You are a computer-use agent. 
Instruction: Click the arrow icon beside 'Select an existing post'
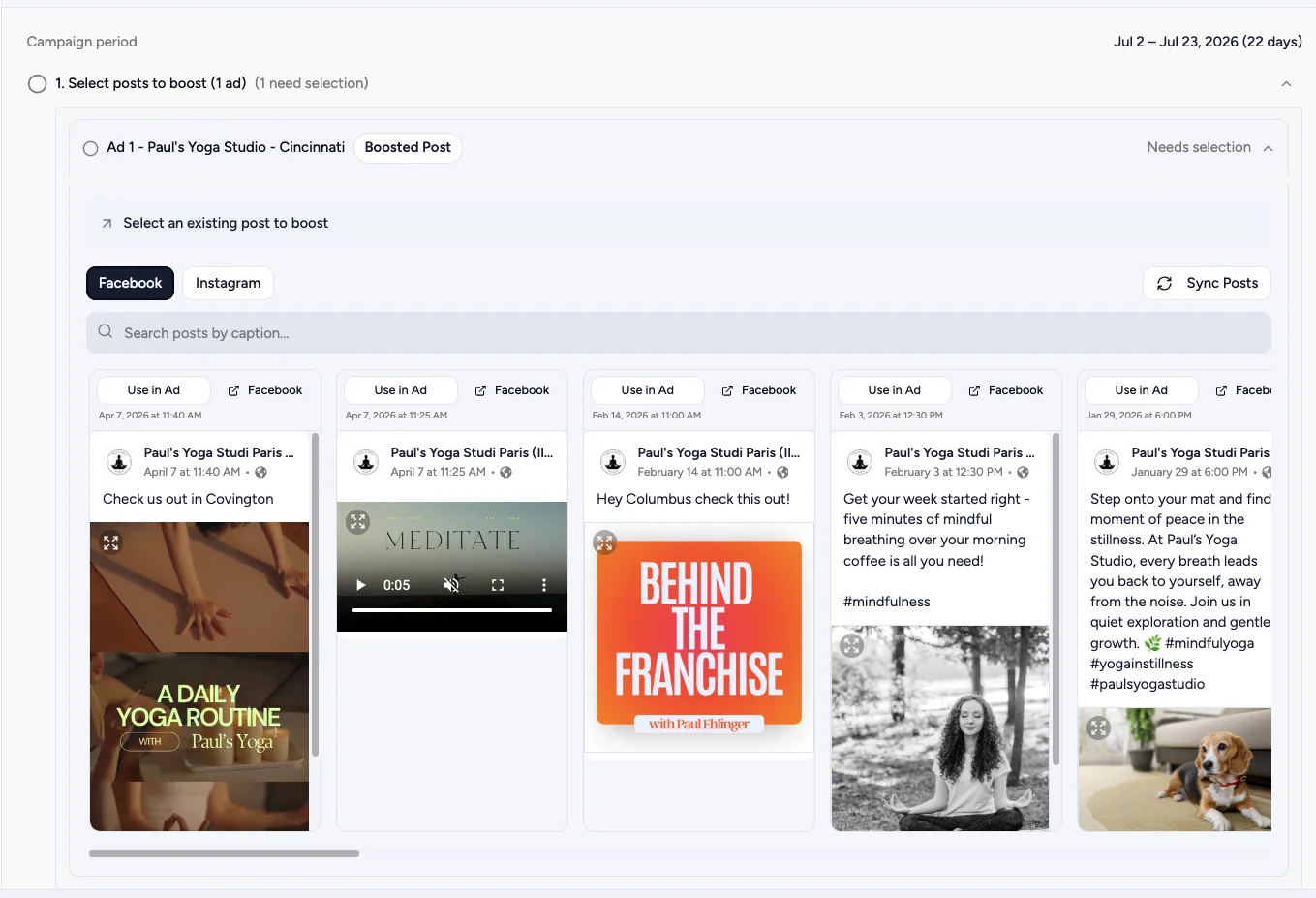coord(107,223)
